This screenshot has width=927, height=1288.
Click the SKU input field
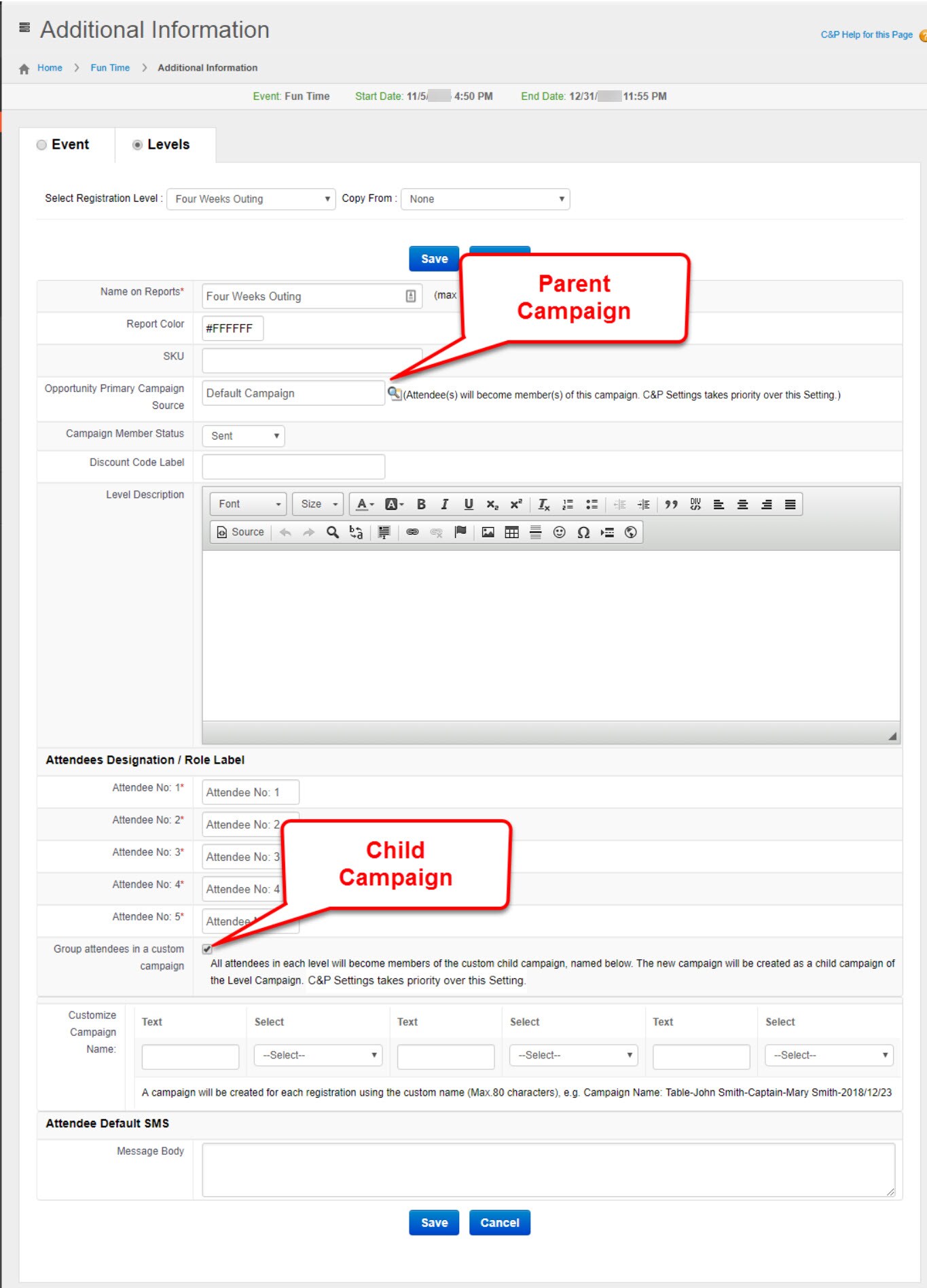(312, 361)
